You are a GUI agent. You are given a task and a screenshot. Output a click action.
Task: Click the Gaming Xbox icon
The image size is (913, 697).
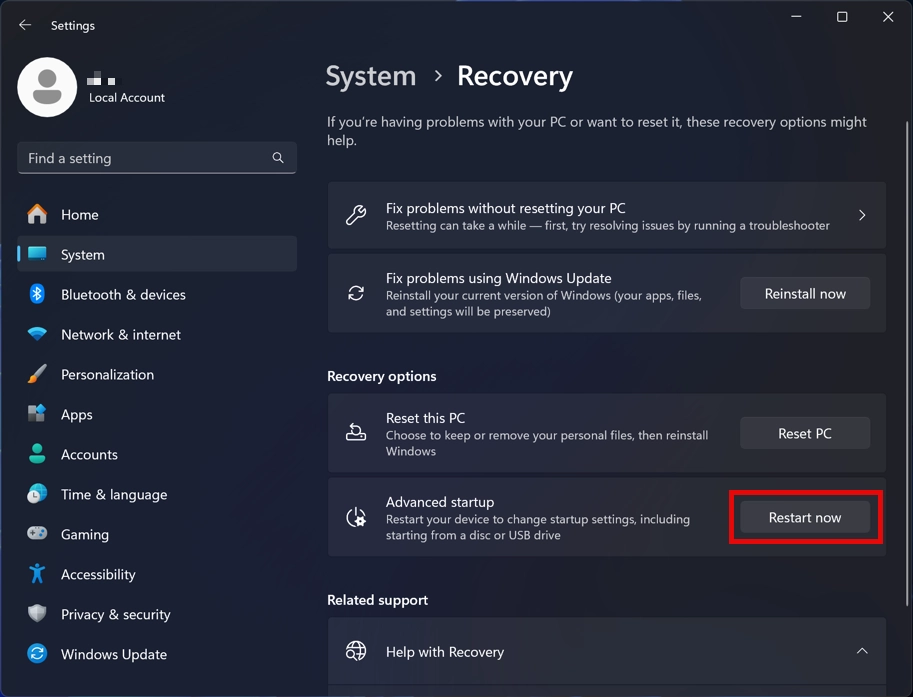pos(37,534)
